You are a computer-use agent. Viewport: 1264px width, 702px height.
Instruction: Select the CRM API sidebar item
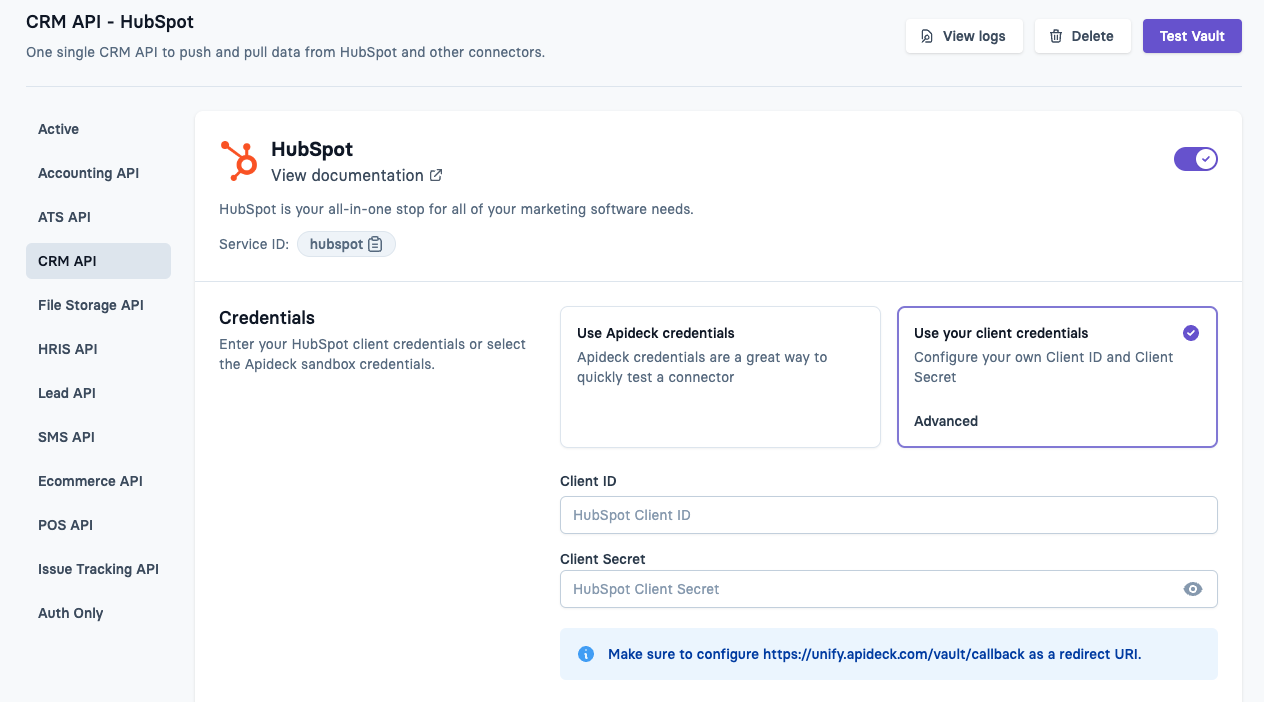tap(98, 261)
